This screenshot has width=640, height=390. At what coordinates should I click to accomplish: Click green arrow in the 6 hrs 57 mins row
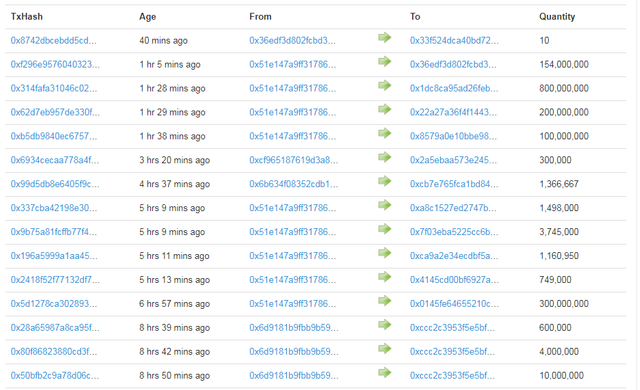point(384,301)
